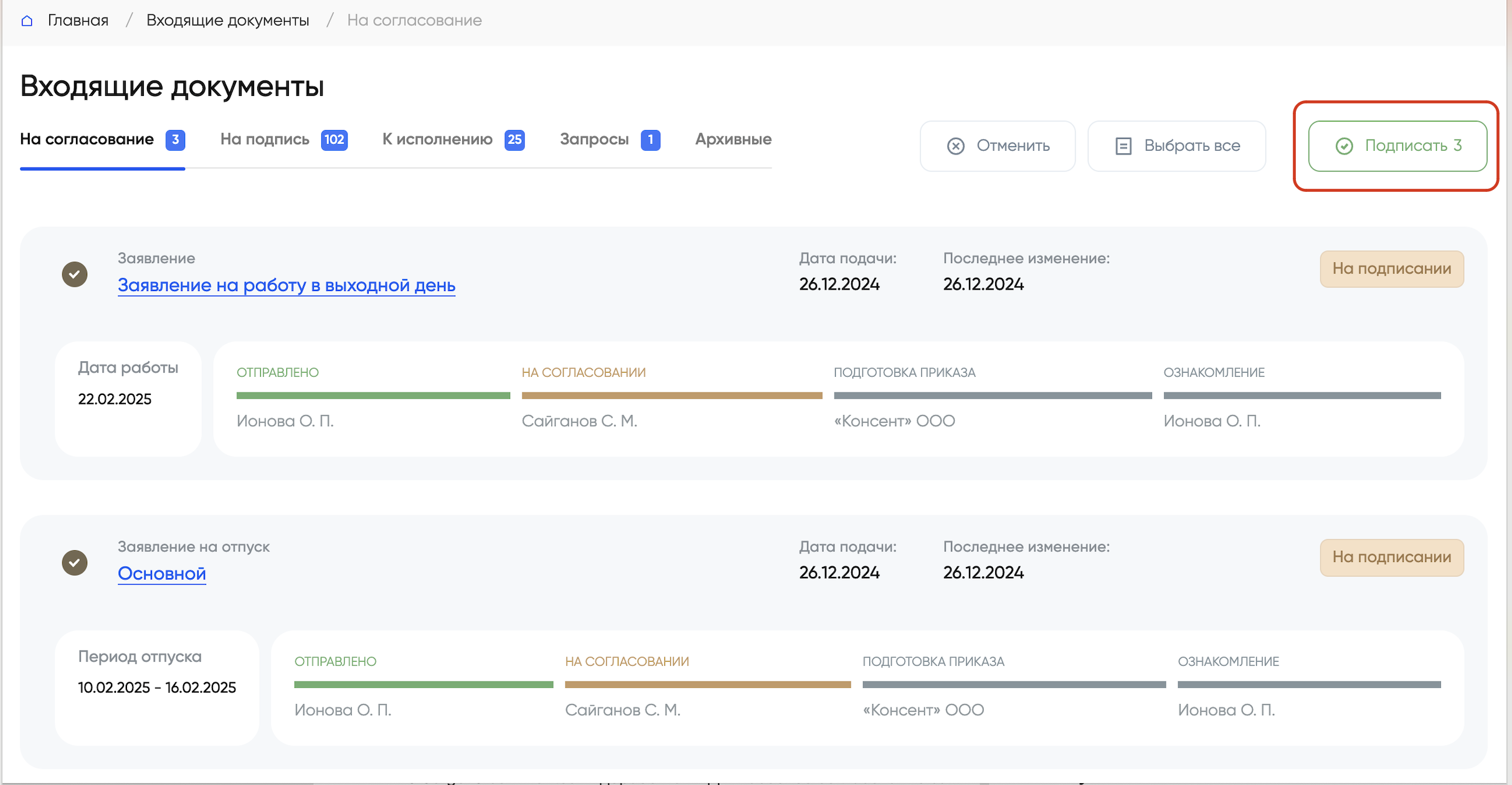Click badge 3 on На согласование
This screenshot has height=785, width=1512.
[175, 140]
